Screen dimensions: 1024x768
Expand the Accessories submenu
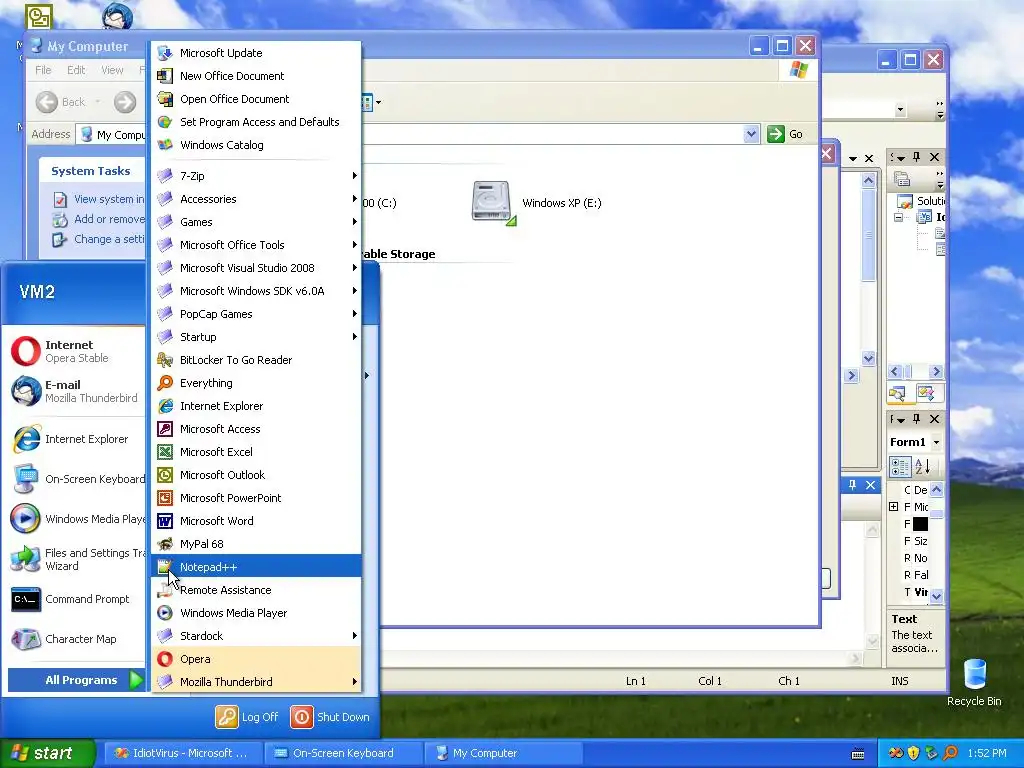(256, 199)
